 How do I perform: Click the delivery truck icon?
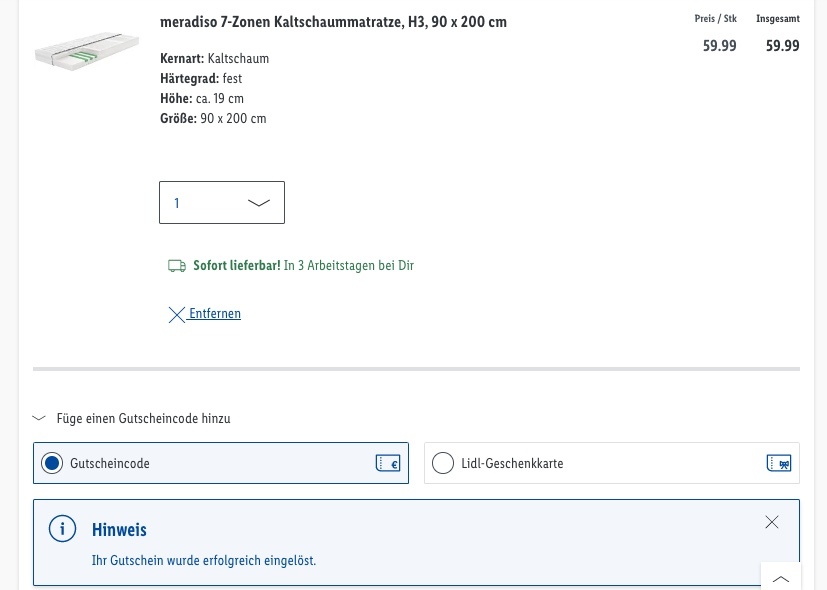pos(177,266)
